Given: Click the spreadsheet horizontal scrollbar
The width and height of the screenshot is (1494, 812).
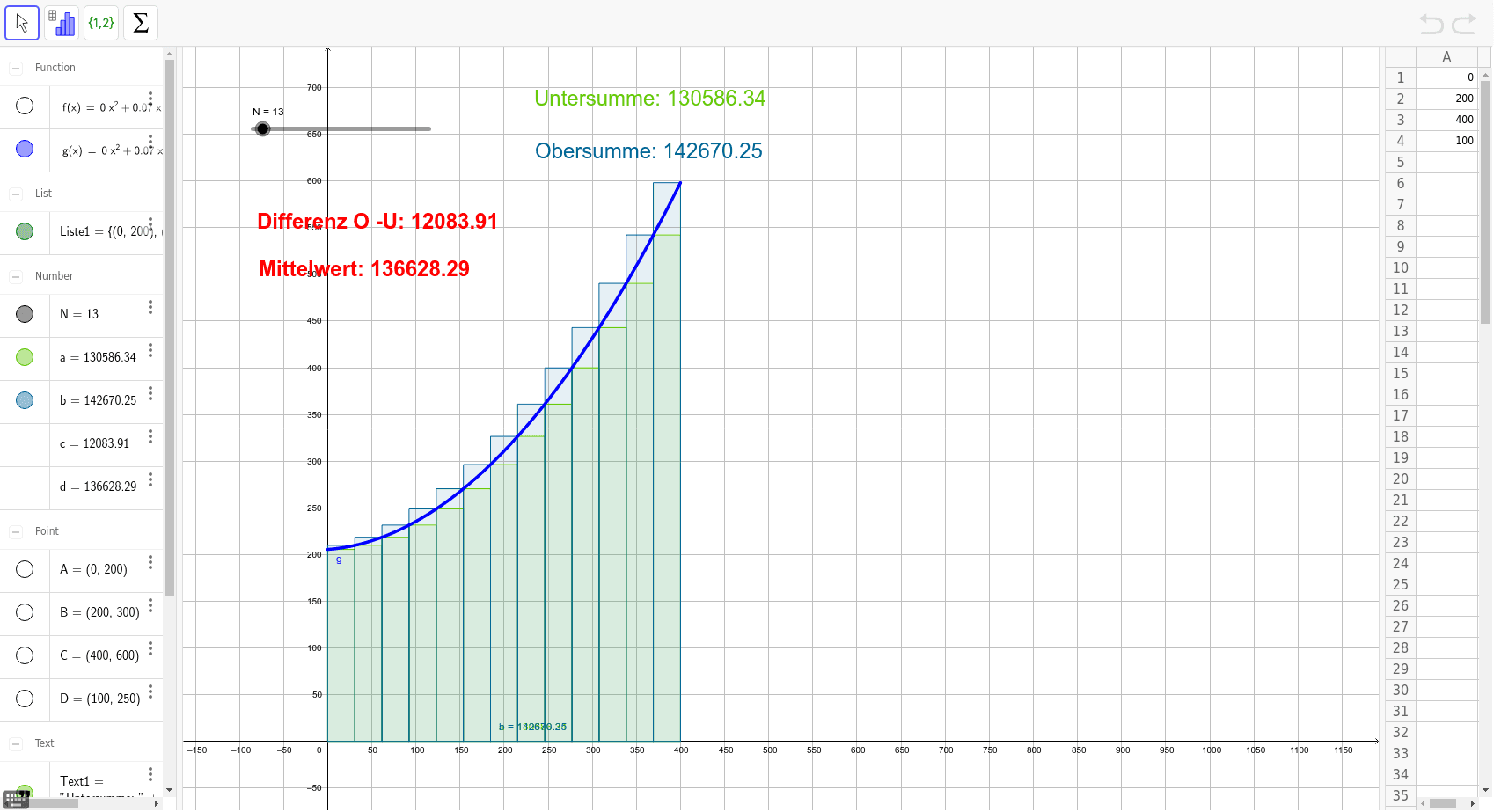Looking at the screenshot, I should click(x=1443, y=803).
